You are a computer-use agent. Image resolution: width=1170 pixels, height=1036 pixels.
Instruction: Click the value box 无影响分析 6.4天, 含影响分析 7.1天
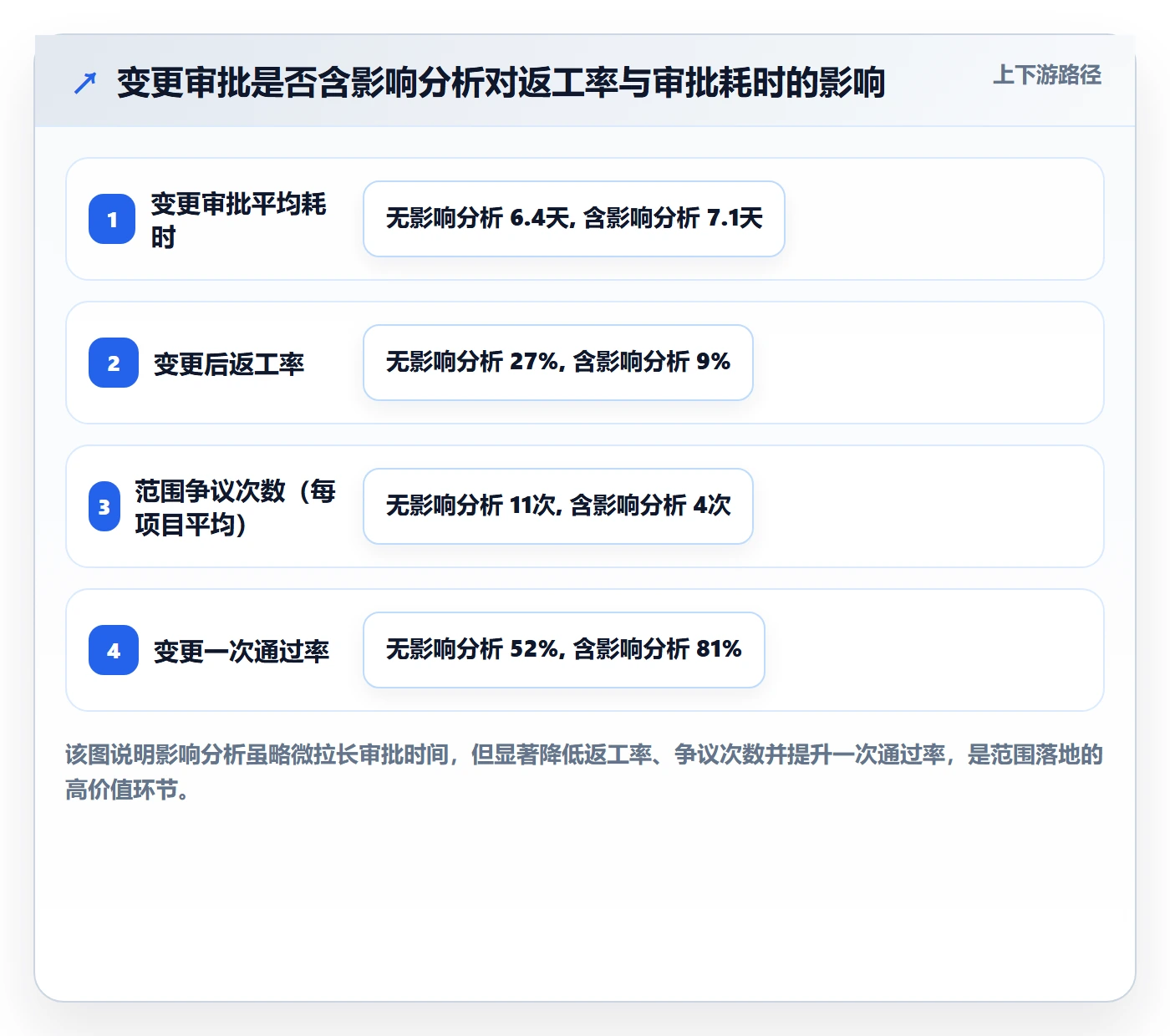pyautogui.click(x=574, y=219)
